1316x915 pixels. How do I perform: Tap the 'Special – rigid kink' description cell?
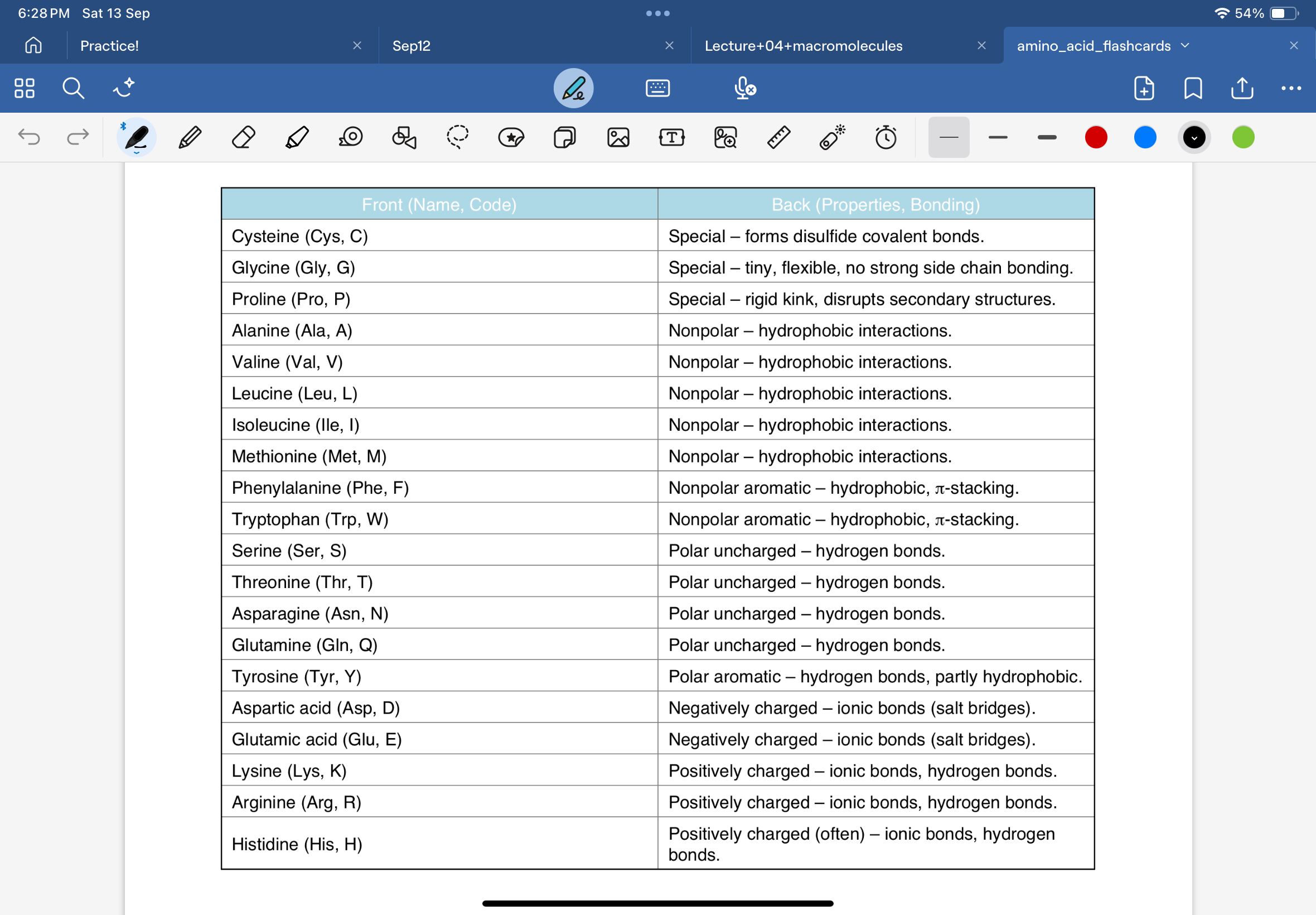tap(876, 298)
